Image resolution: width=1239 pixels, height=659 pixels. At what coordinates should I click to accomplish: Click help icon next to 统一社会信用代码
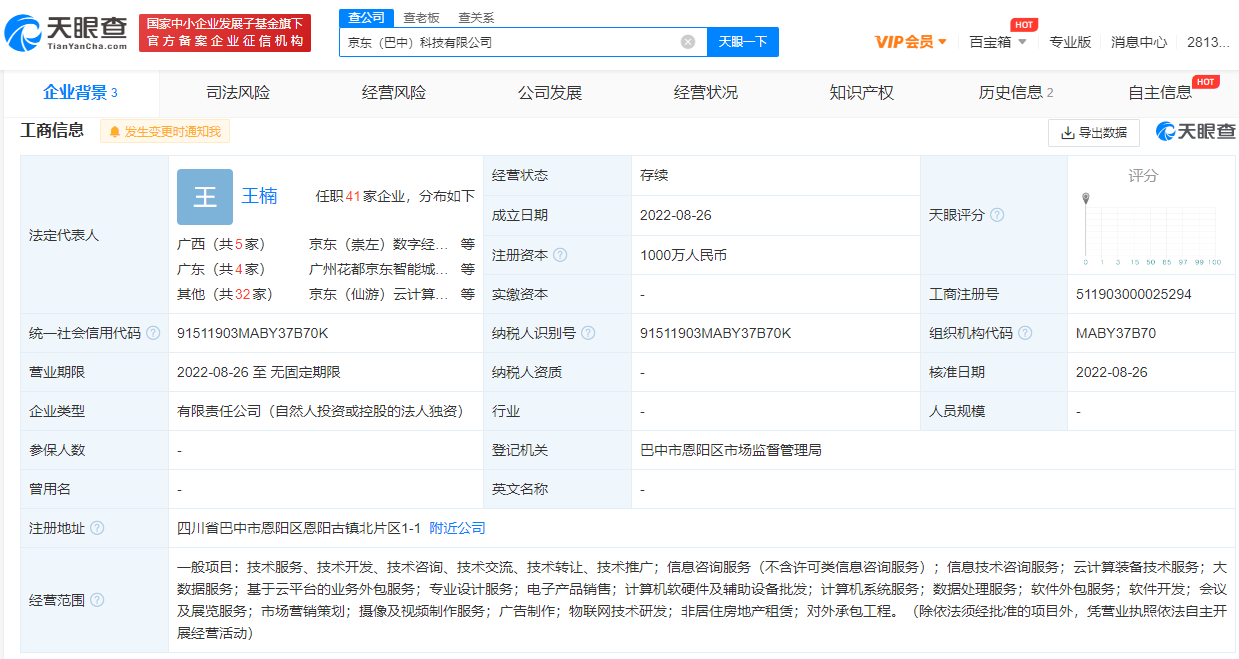153,333
